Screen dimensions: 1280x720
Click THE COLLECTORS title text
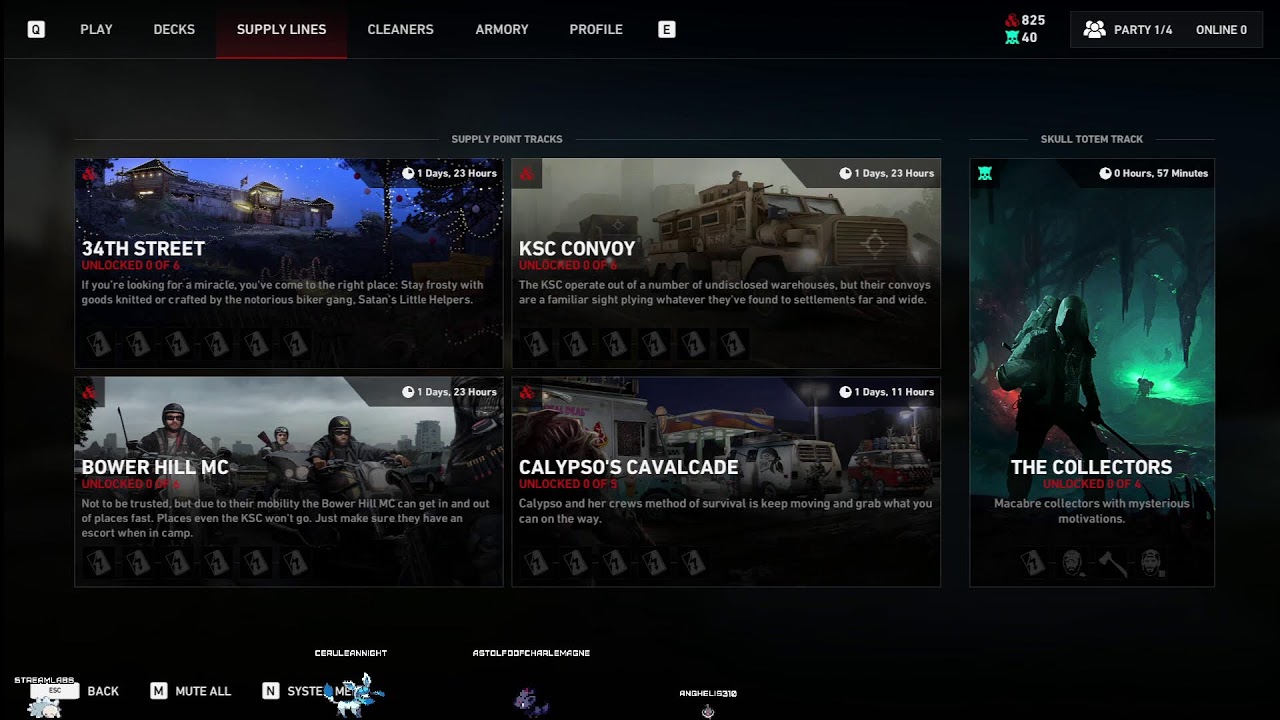(x=1092, y=467)
